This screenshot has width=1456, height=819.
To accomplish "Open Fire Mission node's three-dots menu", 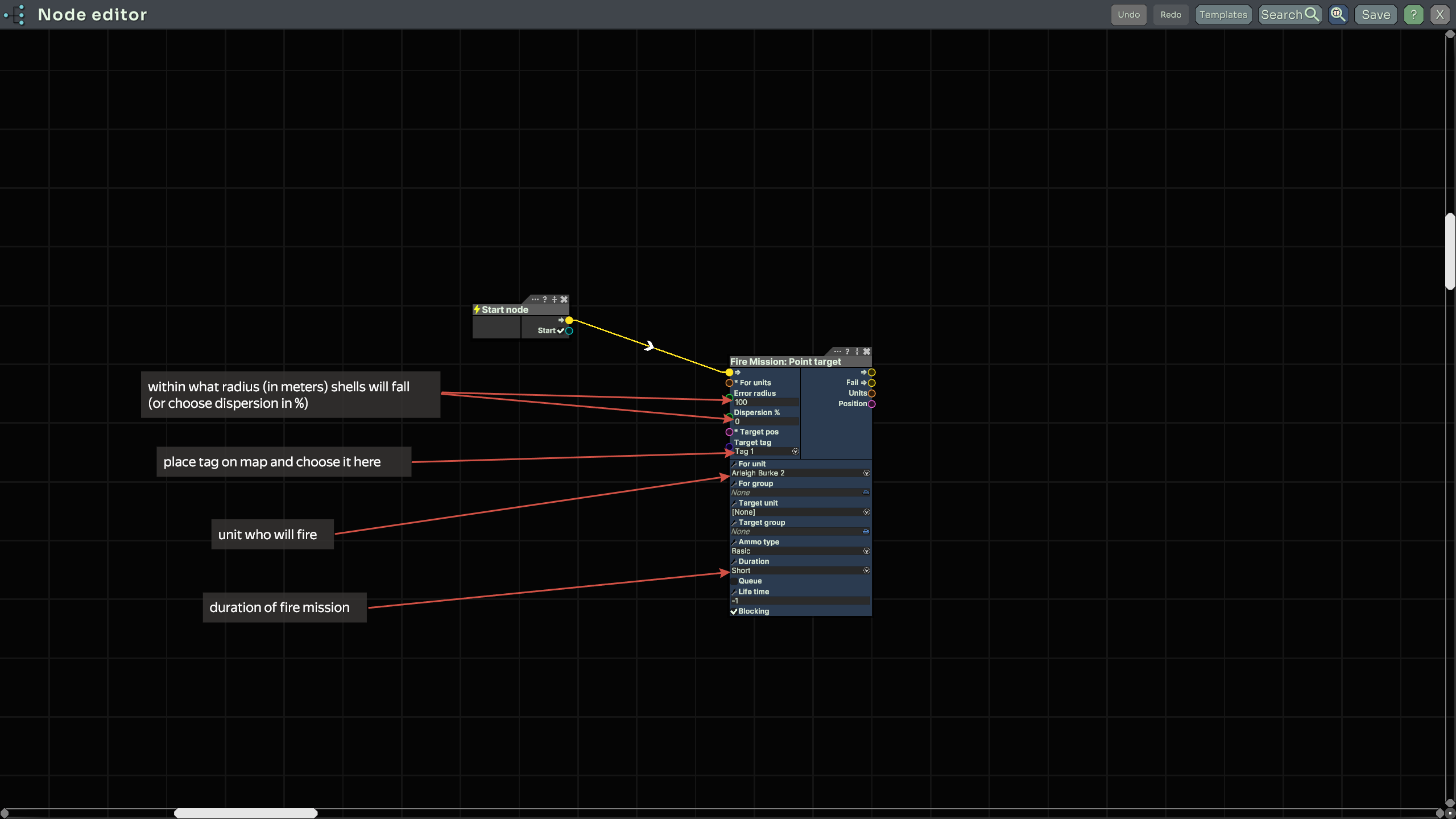I will [x=837, y=351].
